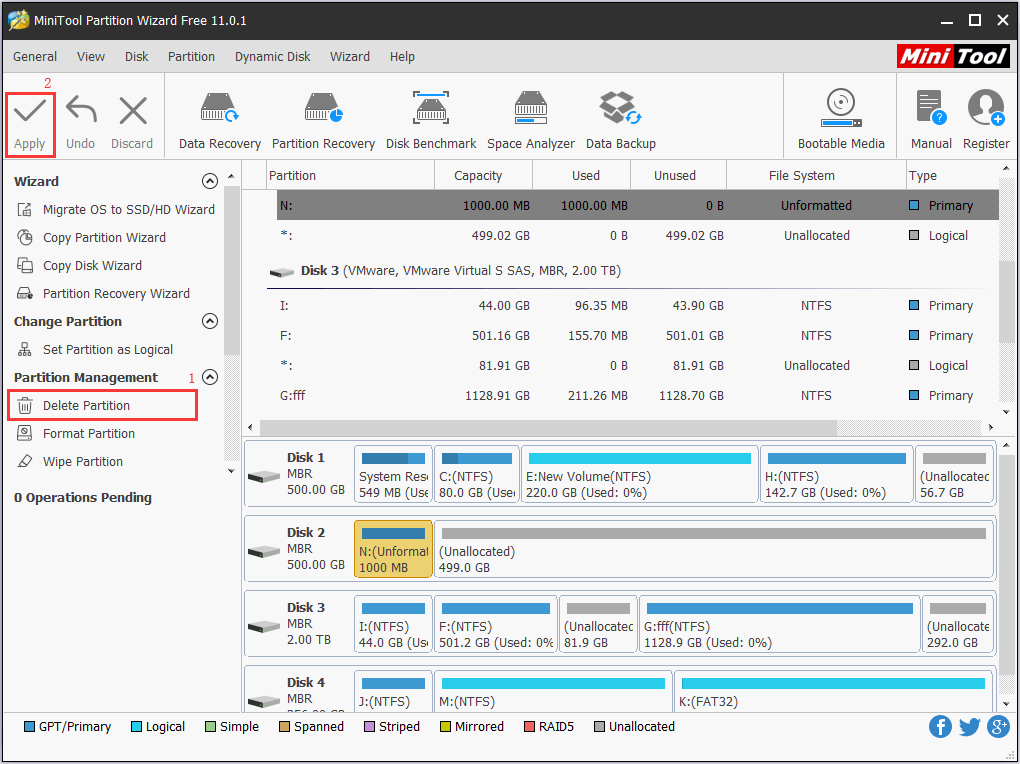Click the Register user icon

(x=986, y=121)
